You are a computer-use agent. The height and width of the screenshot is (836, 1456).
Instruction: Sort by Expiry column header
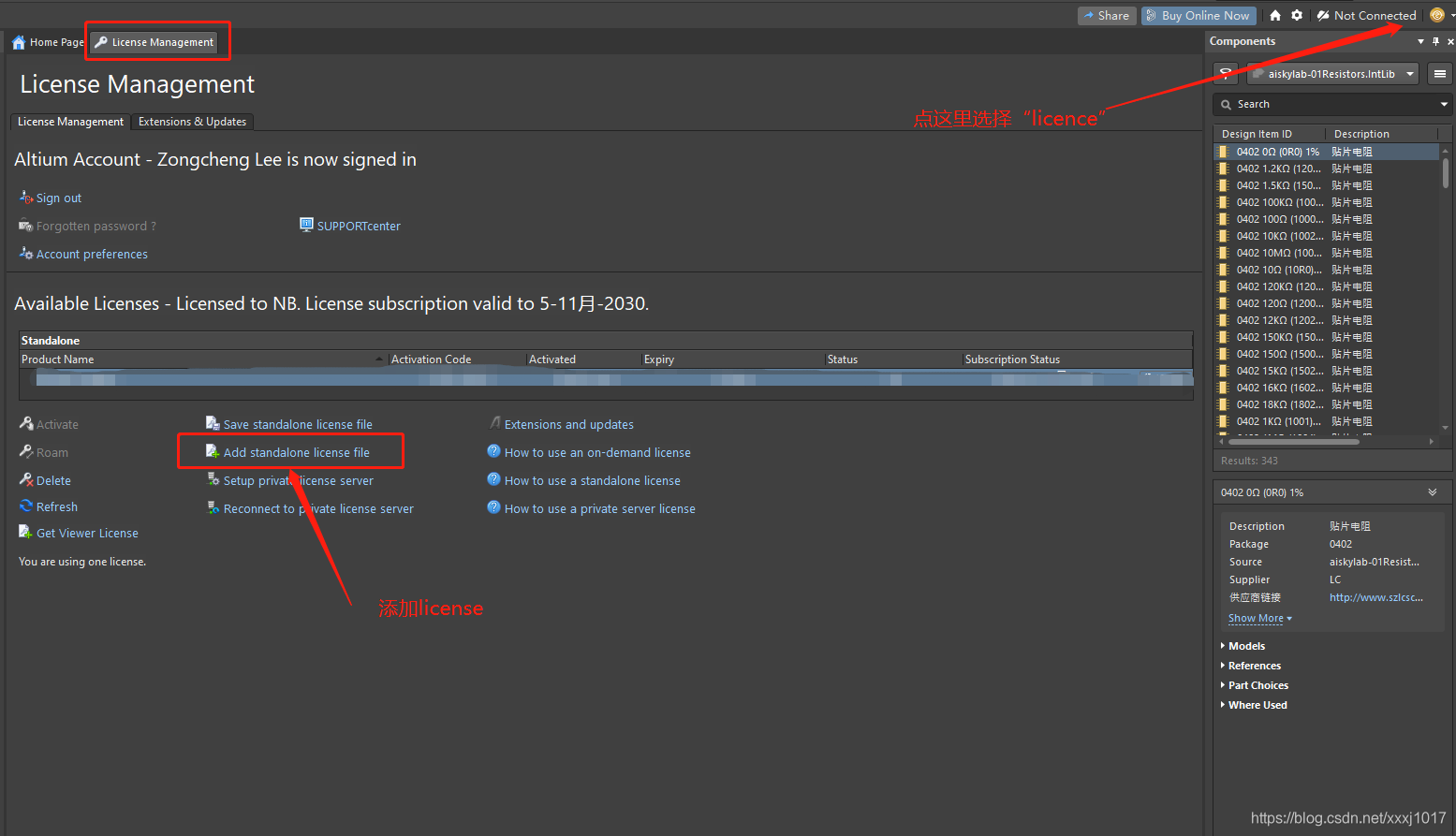(x=732, y=359)
